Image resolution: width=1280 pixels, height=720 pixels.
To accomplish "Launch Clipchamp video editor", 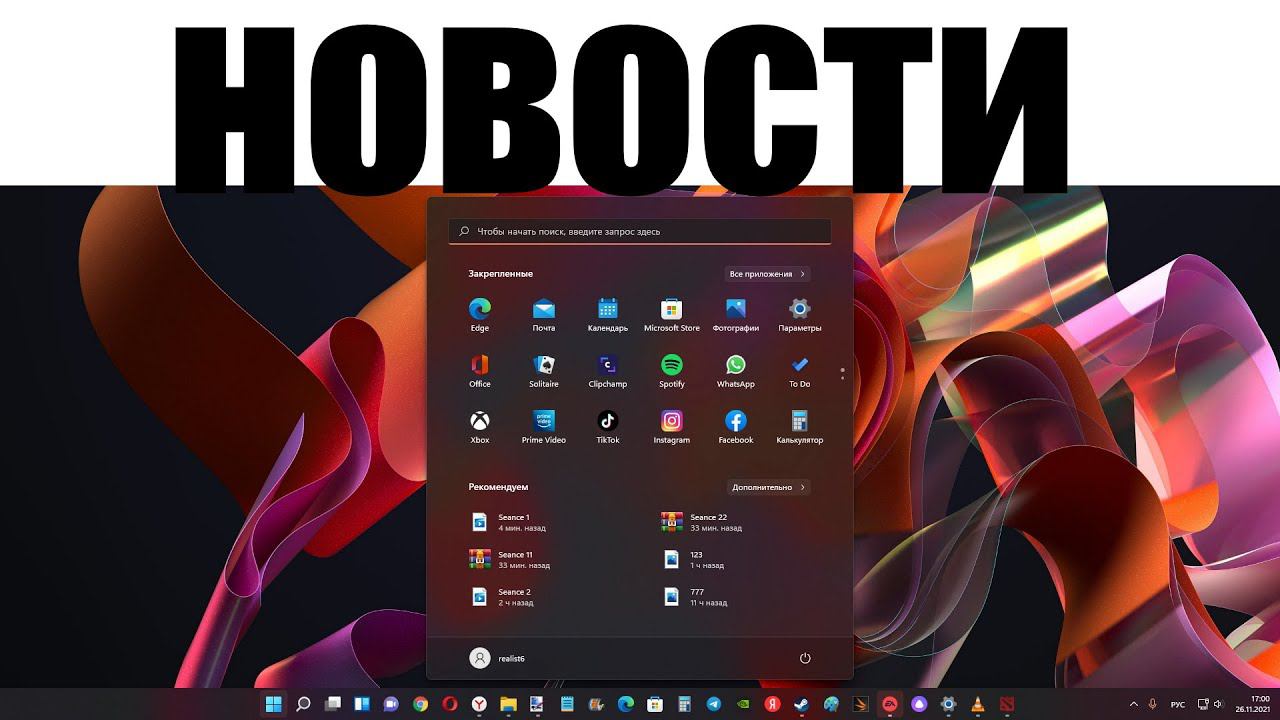I will pos(608,370).
